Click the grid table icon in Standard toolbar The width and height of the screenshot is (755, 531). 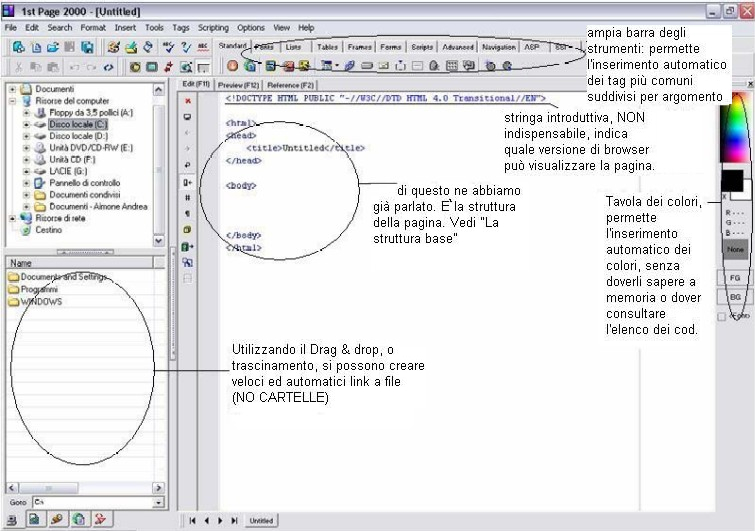click(x=452, y=66)
